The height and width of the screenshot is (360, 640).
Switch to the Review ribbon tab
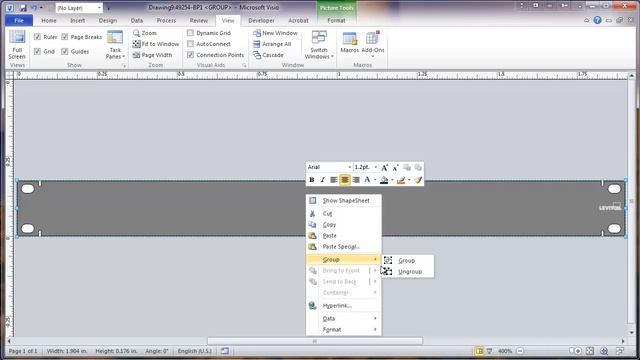point(199,20)
